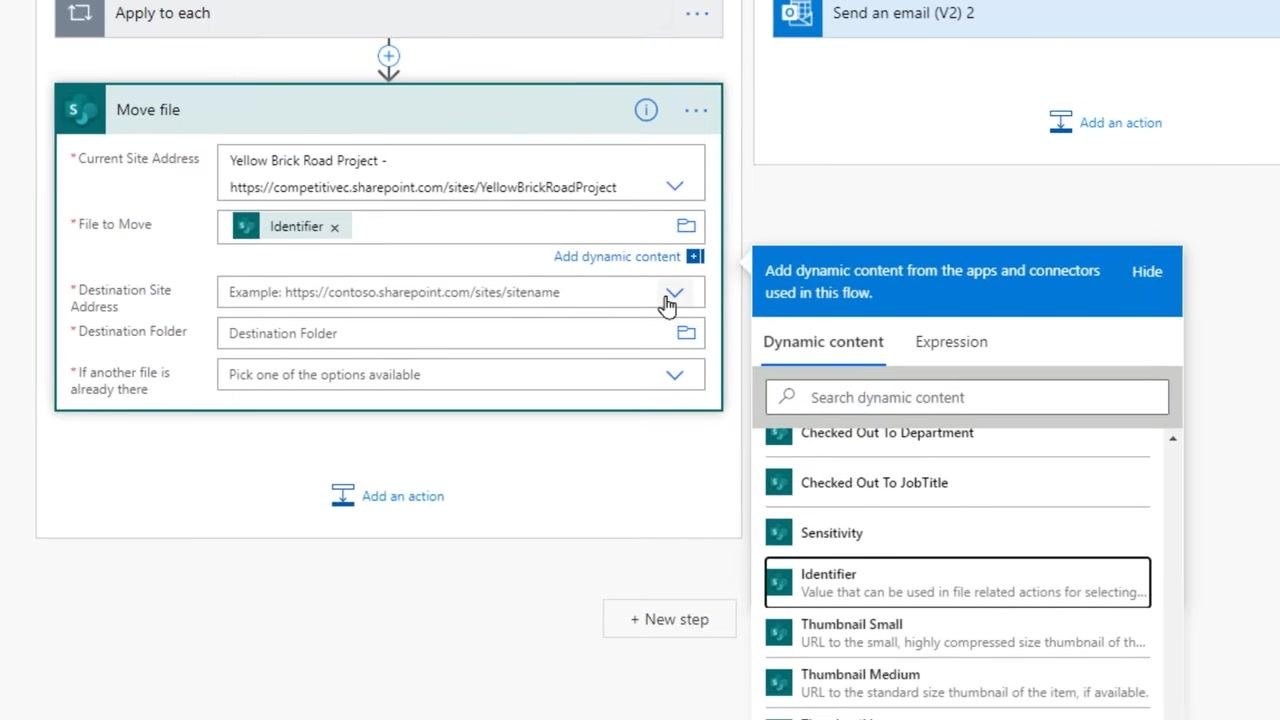Screen dimensions: 1280x720
Task: Click the Destination Site Address input field
Action: tap(461, 292)
